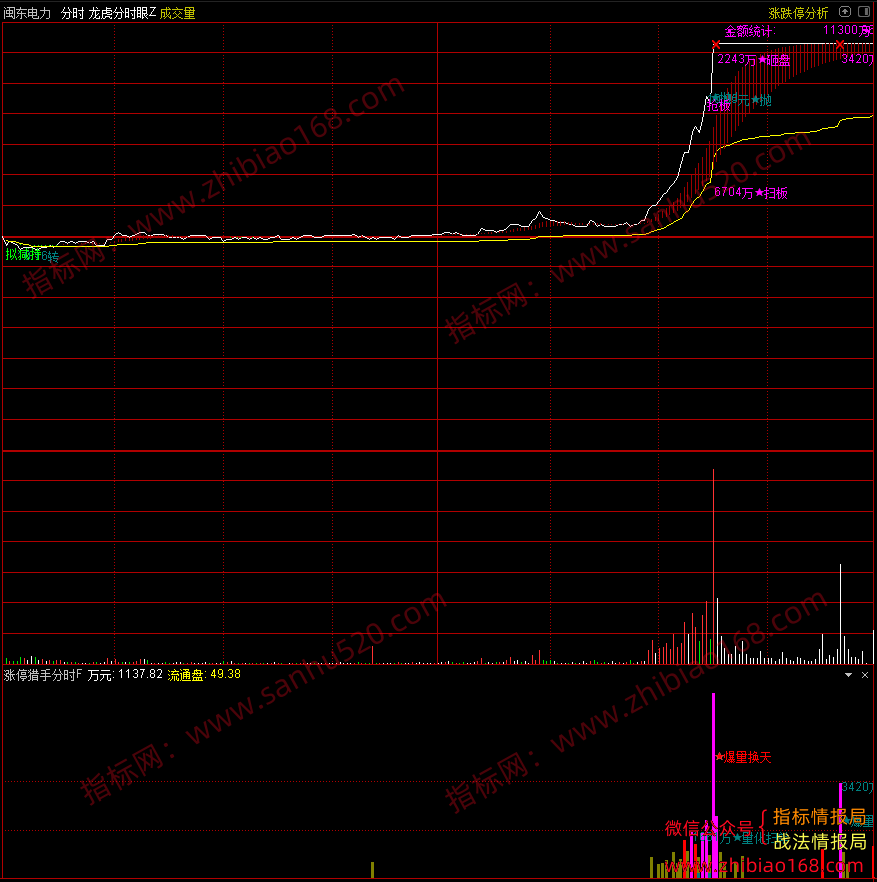Click the second red X limit-up marker

pyautogui.click(x=840, y=44)
